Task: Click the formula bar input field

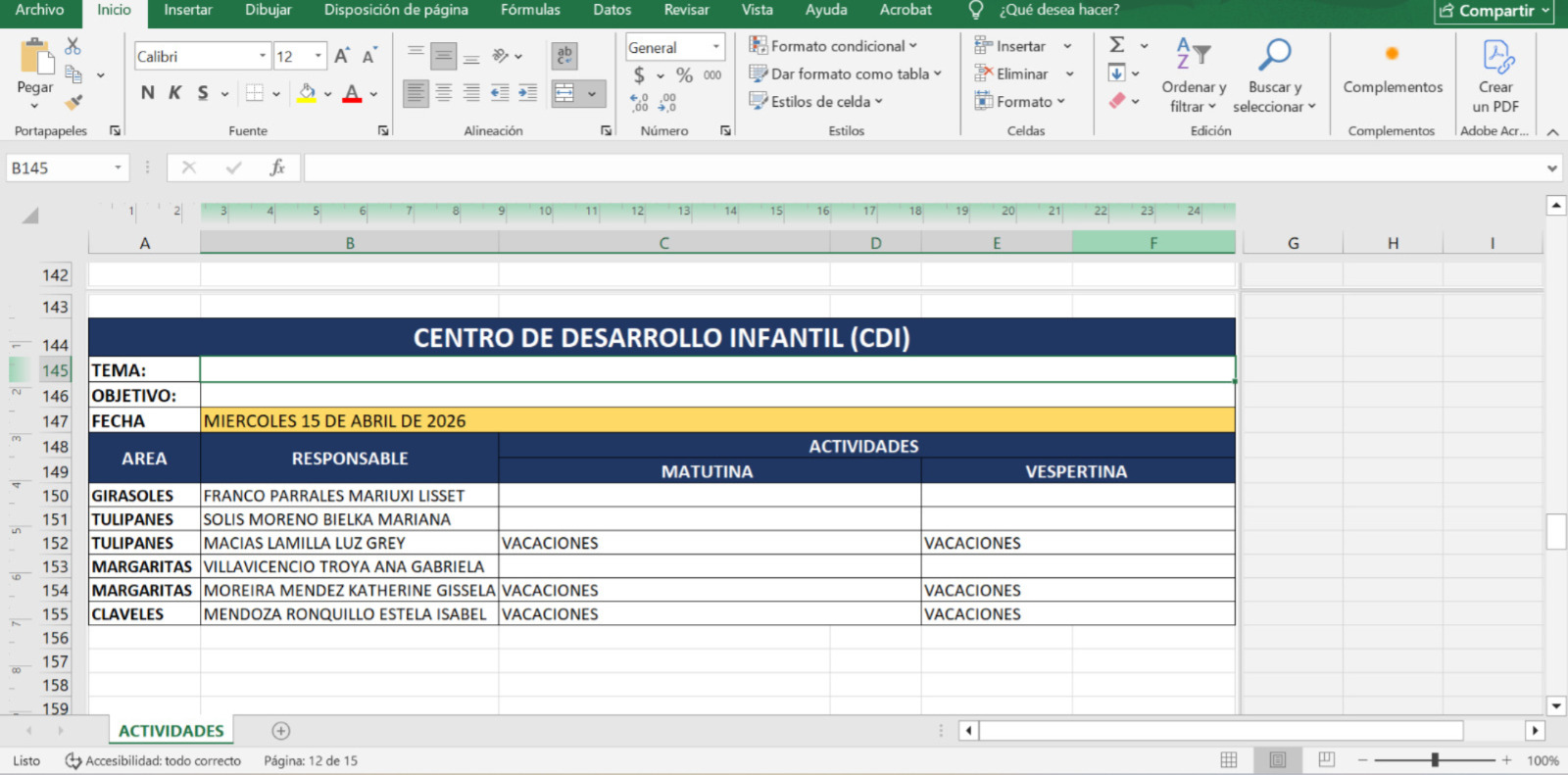Action: (x=921, y=169)
